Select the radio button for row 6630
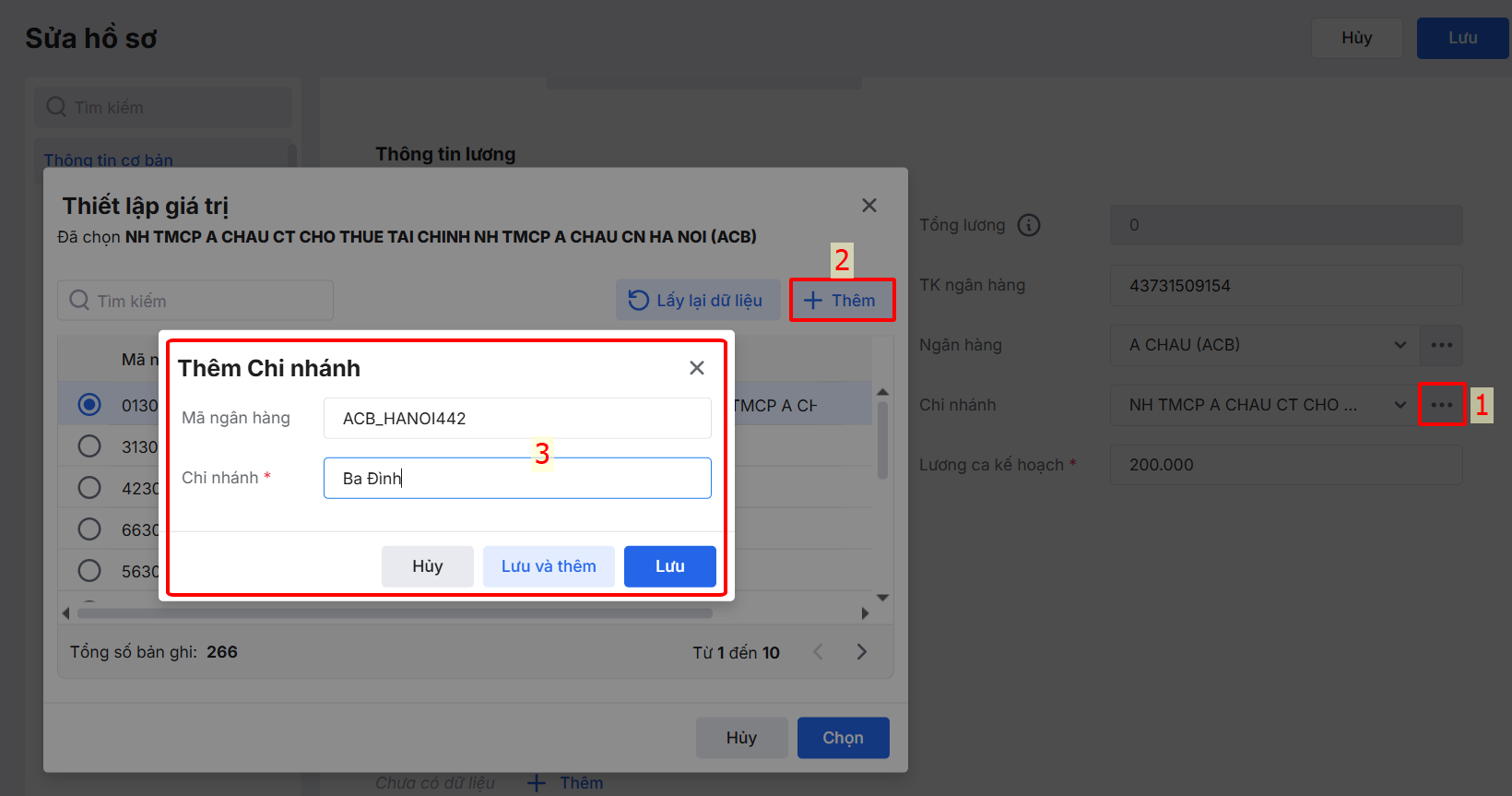This screenshot has width=1512, height=796. (89, 529)
